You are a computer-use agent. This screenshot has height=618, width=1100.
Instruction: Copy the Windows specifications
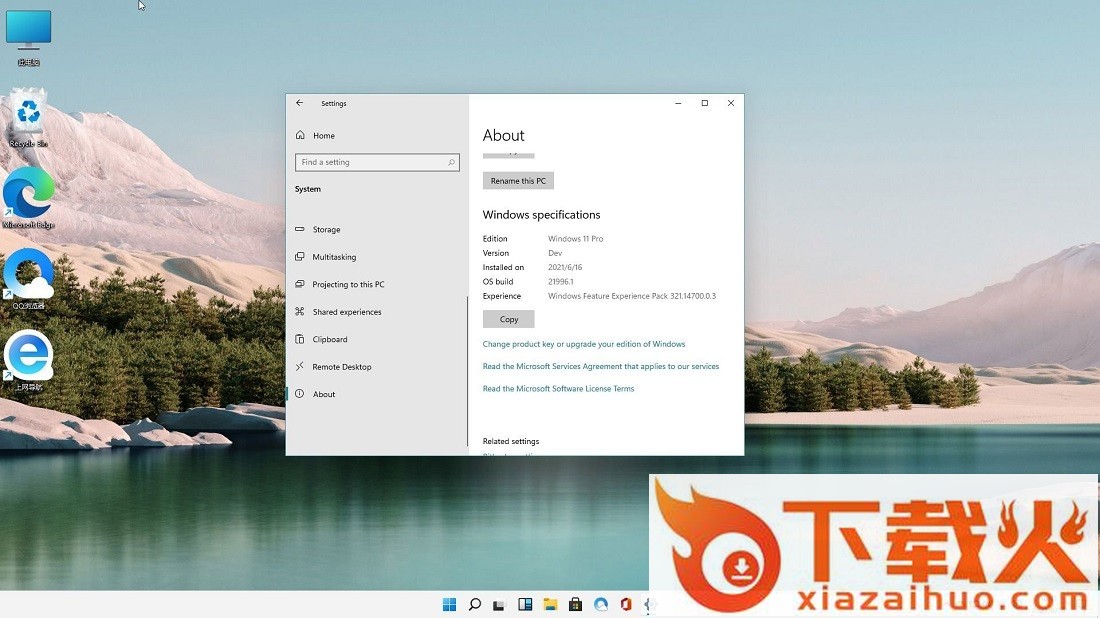[509, 319]
